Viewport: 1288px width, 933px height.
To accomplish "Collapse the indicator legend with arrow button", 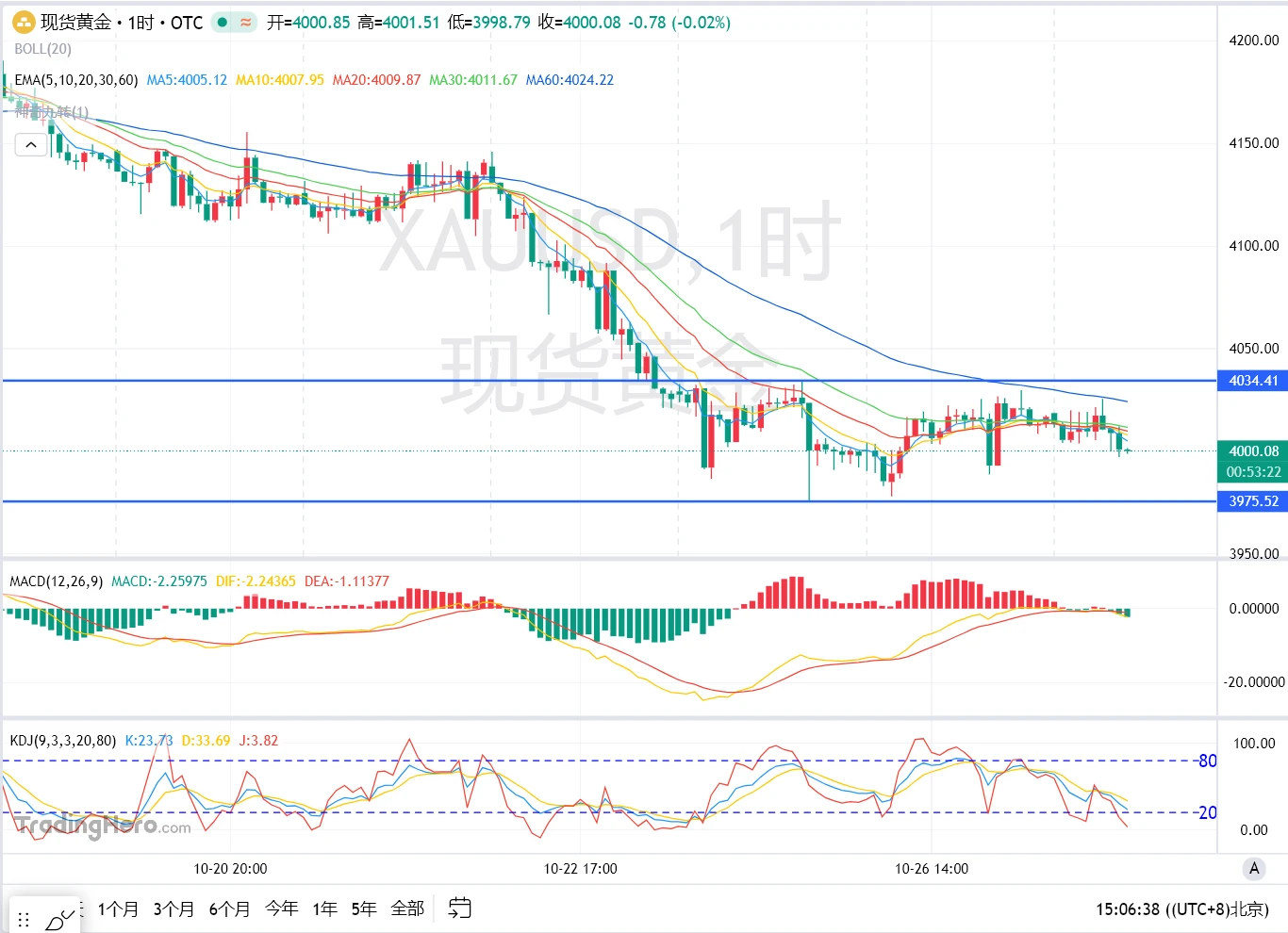I will (x=31, y=145).
